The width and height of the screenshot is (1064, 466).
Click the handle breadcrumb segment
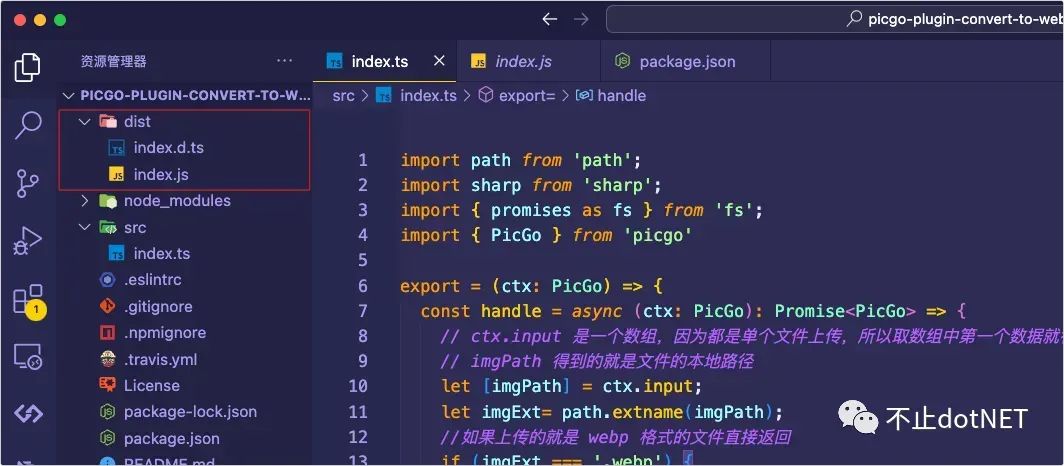coord(621,96)
